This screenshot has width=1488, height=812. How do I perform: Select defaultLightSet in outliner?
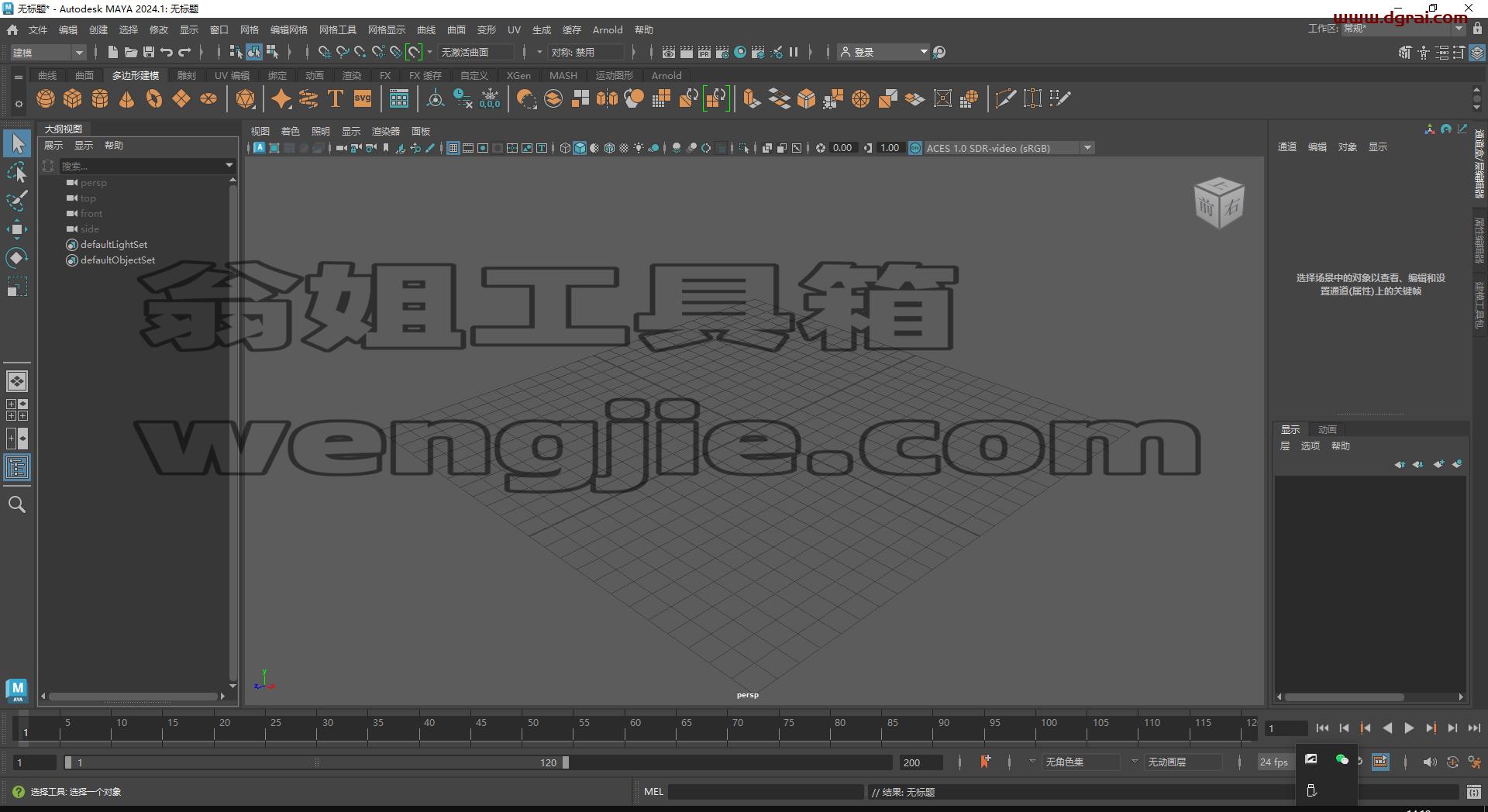tap(114, 245)
